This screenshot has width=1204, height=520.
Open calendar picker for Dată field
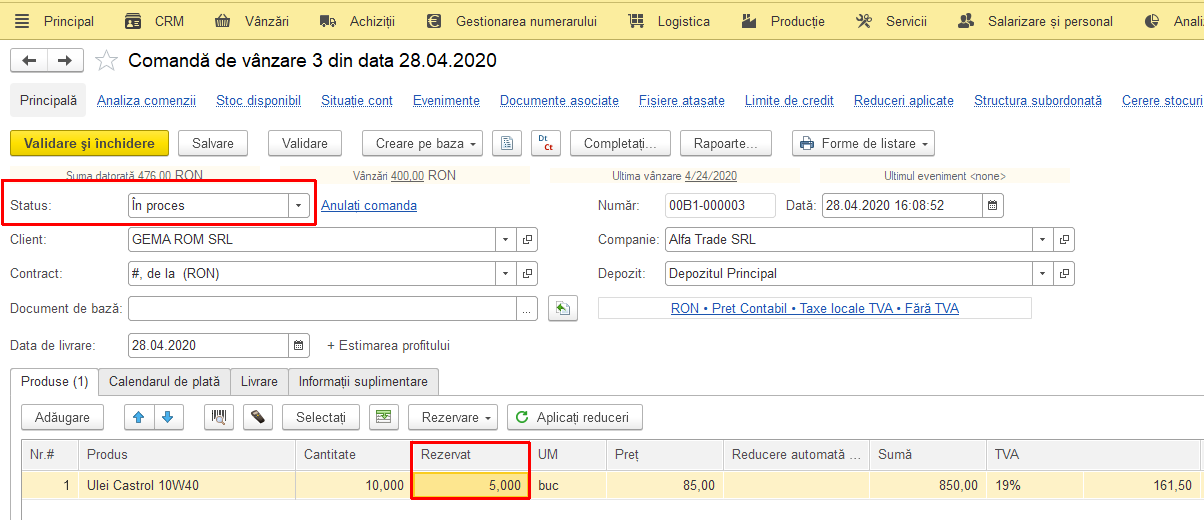(992, 206)
